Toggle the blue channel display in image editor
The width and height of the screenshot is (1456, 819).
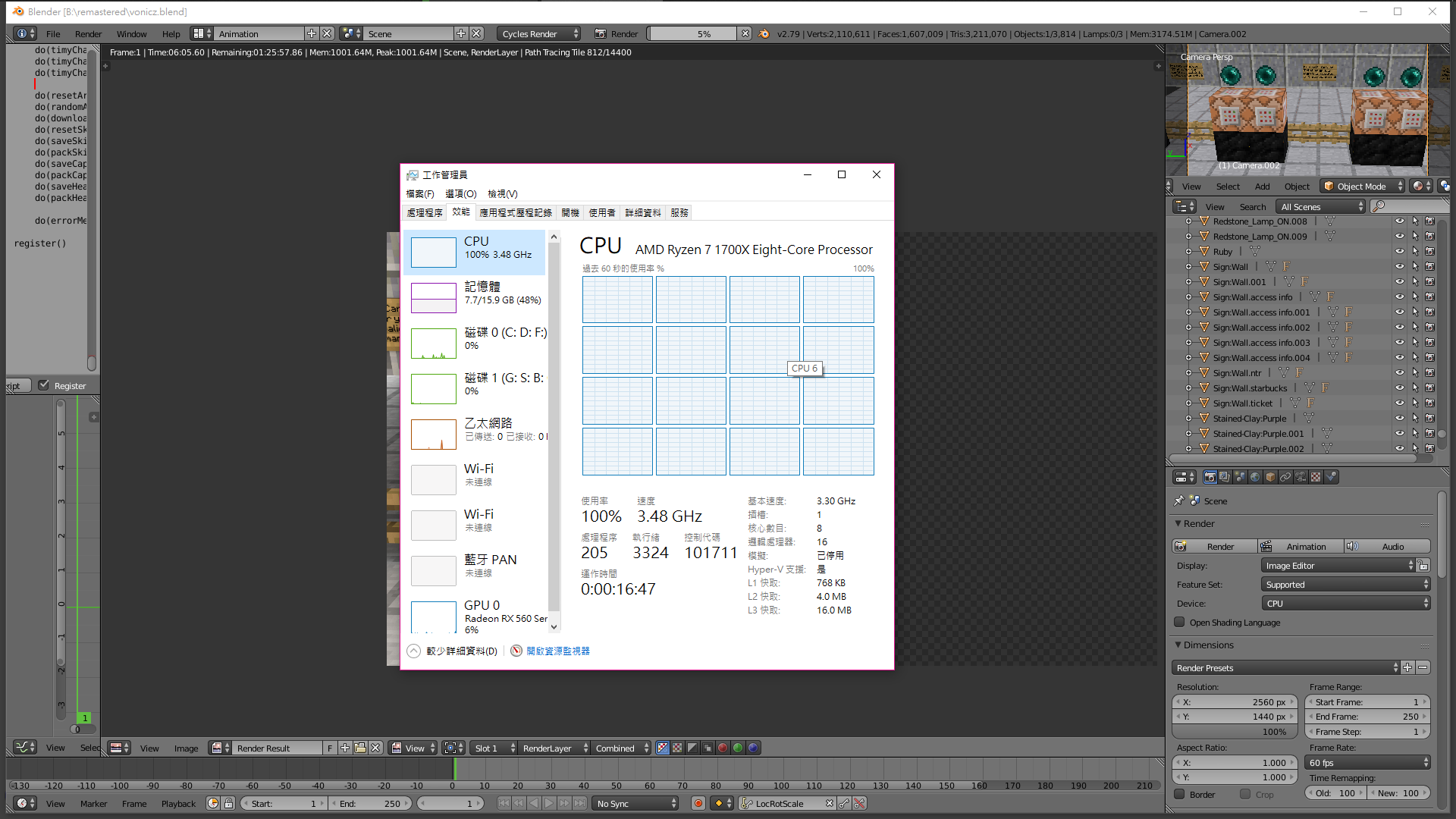753,748
